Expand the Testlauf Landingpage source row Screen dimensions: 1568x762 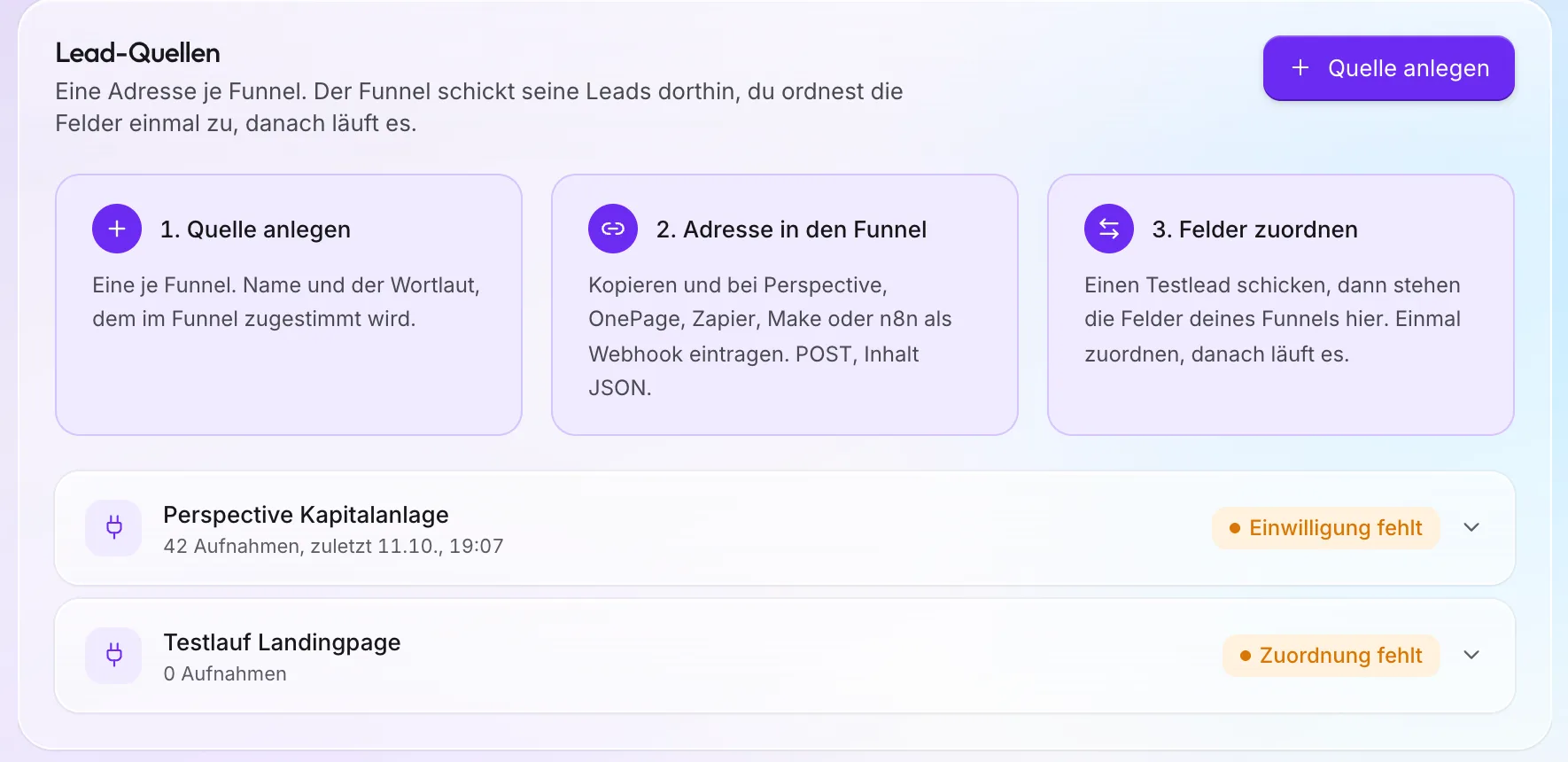pos(1471,656)
